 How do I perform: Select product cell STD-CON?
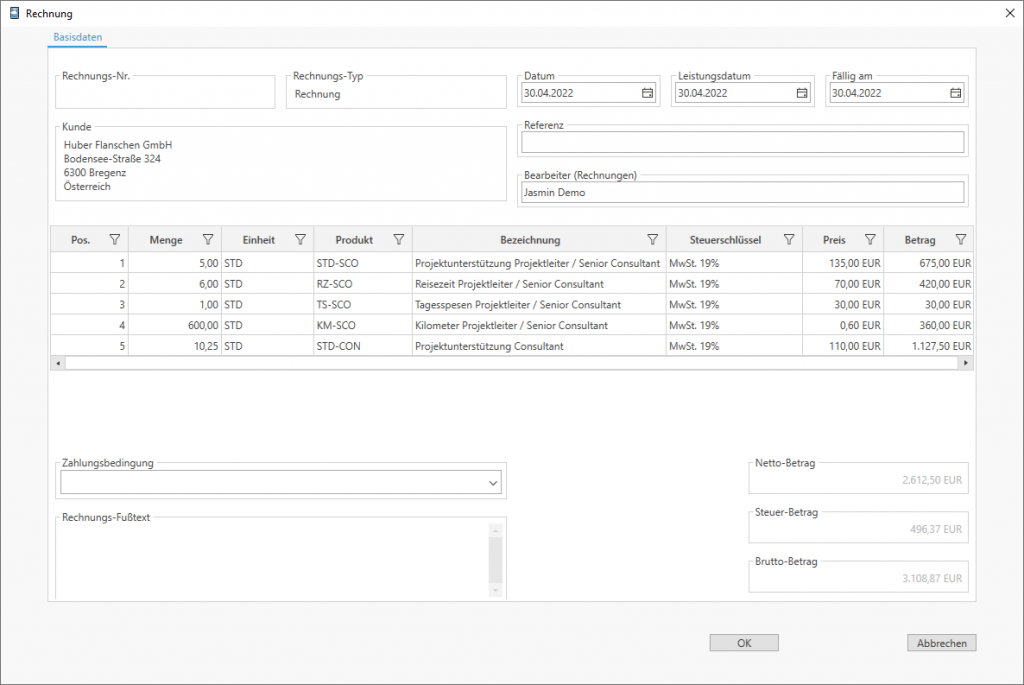(x=363, y=346)
